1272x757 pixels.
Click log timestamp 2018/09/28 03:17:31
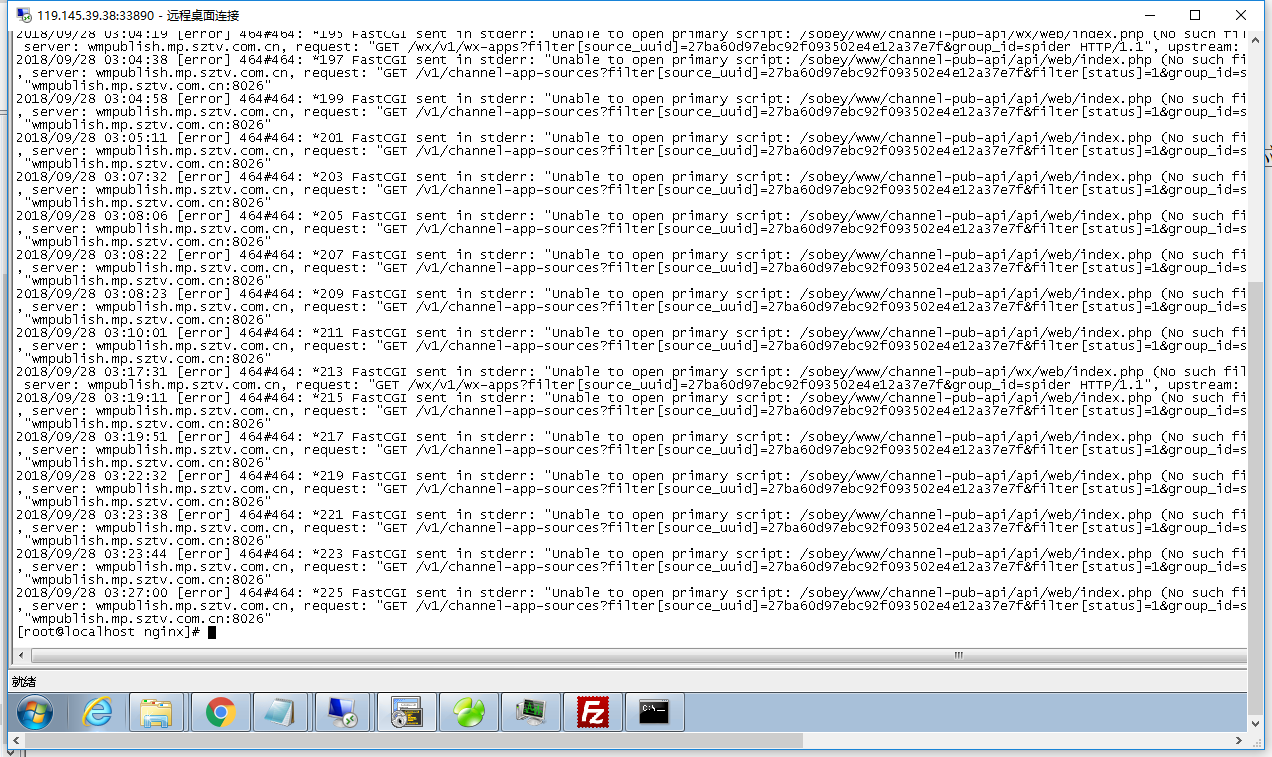coord(91,372)
